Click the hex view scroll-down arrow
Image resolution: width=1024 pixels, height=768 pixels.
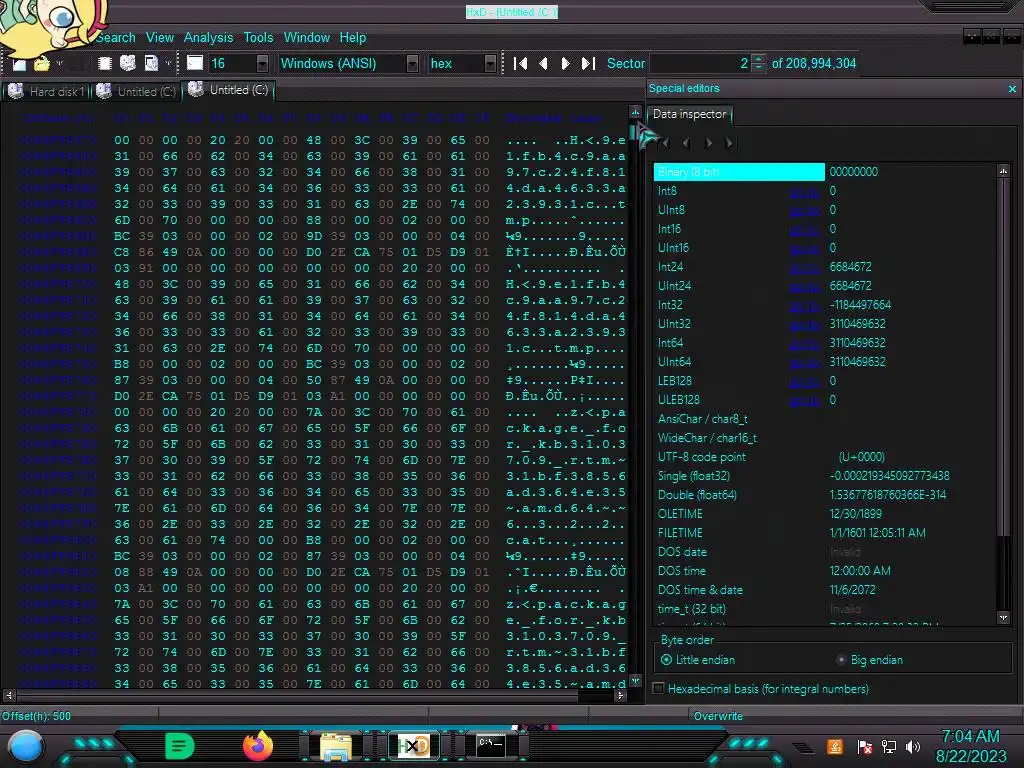point(635,681)
